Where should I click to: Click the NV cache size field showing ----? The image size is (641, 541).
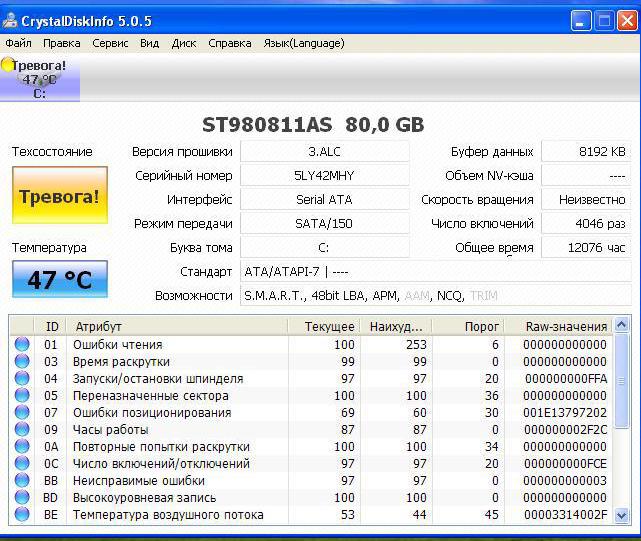pos(587,175)
